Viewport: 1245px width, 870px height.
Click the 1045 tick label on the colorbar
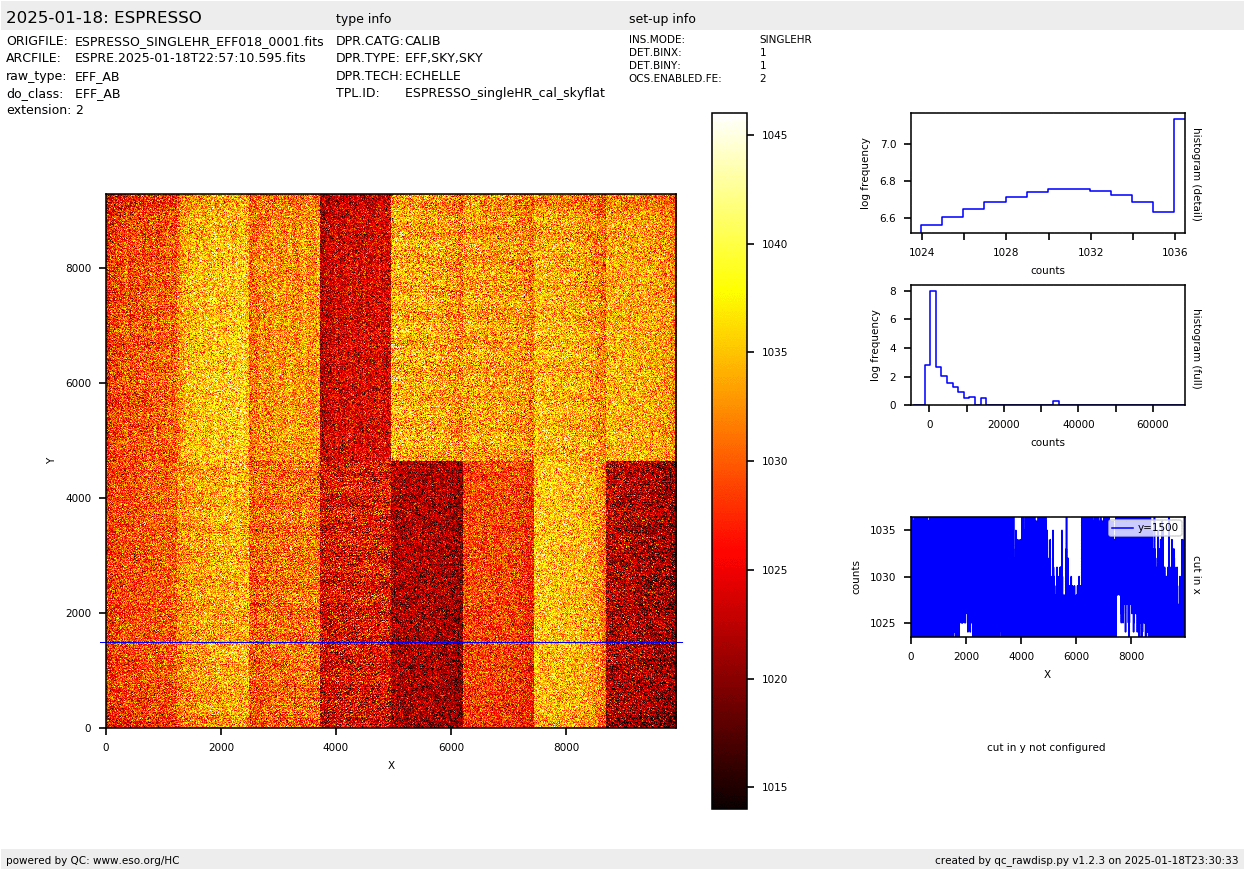773,135
